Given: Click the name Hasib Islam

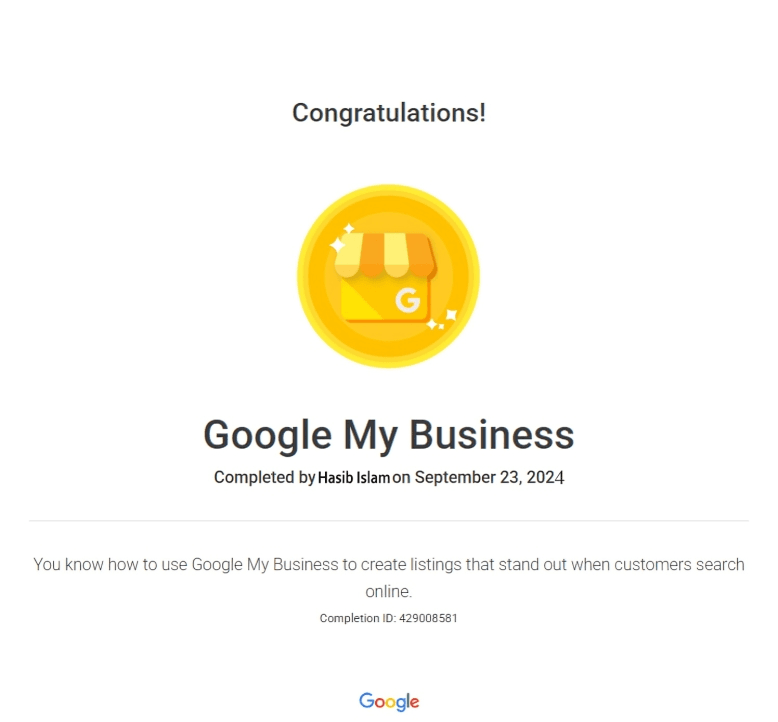Looking at the screenshot, I should pos(354,478).
